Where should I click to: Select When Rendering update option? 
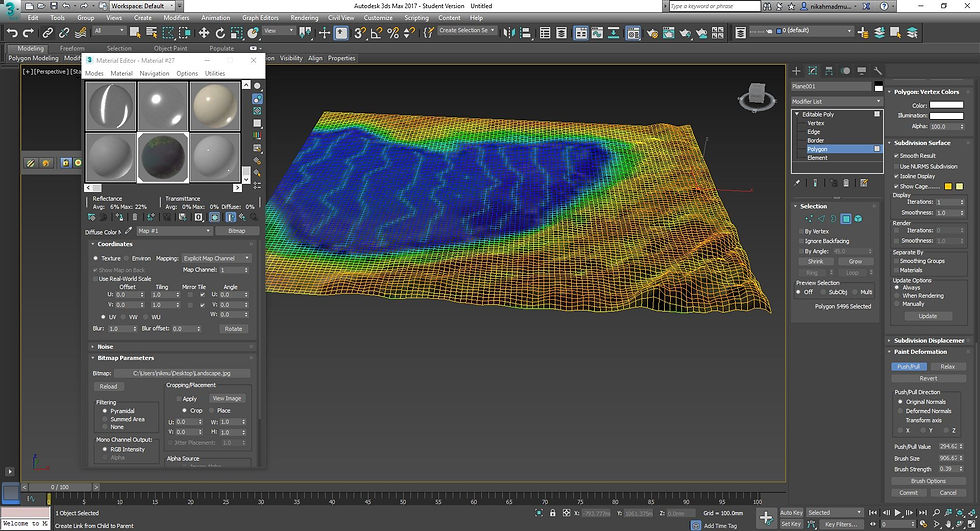pyautogui.click(x=898, y=295)
